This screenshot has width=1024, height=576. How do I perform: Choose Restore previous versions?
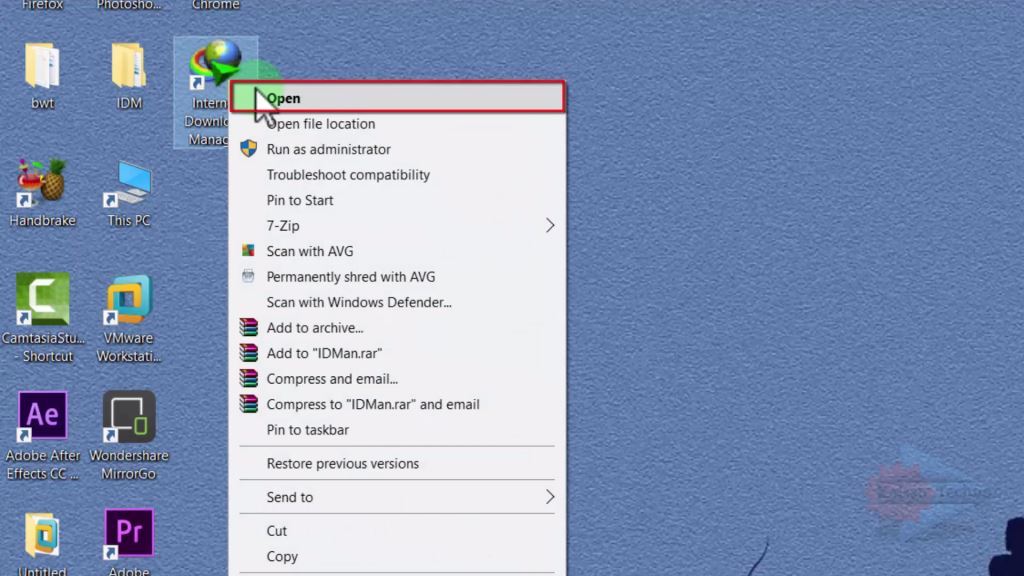pos(398,463)
